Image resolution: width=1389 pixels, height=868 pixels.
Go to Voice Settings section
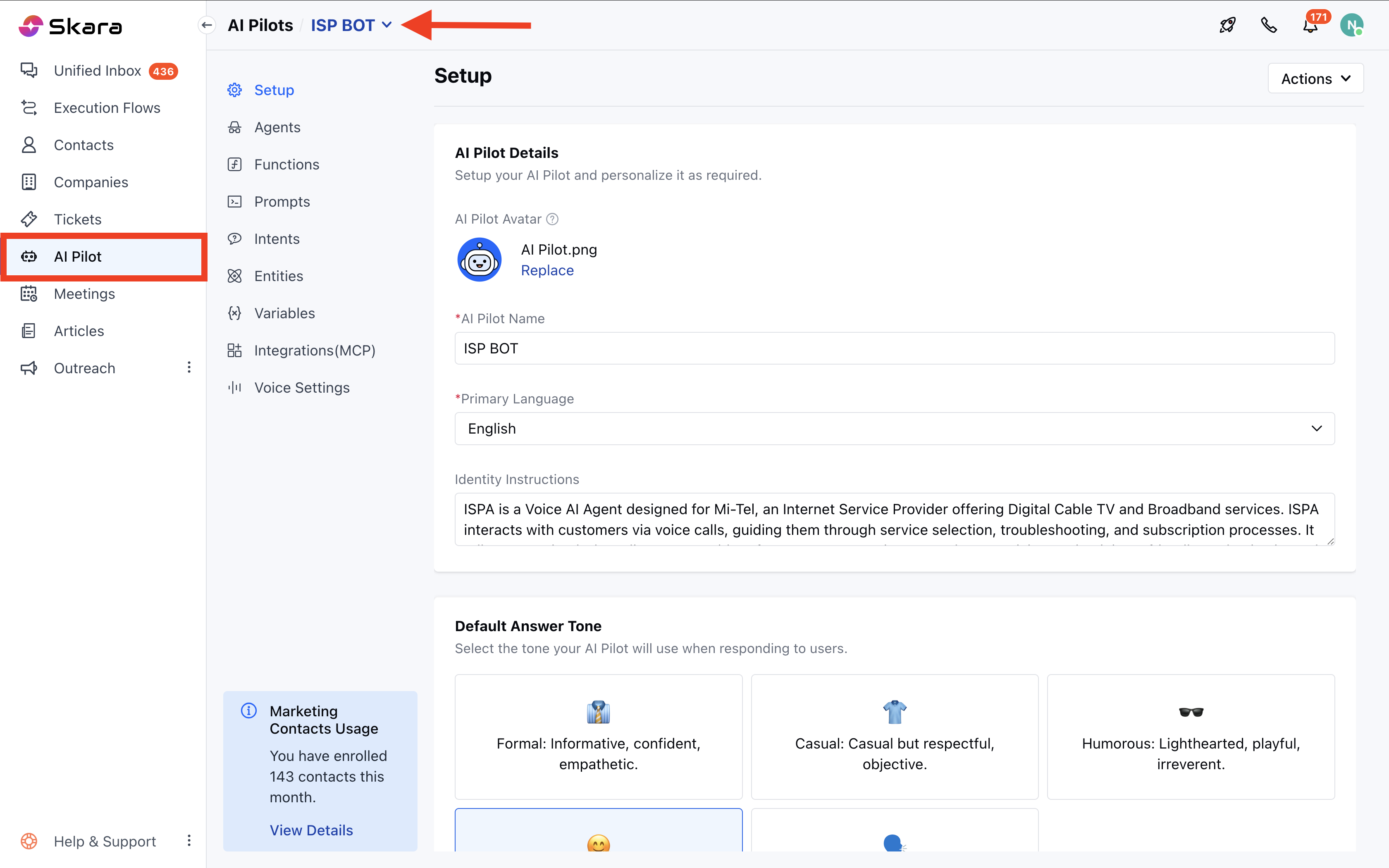point(301,388)
